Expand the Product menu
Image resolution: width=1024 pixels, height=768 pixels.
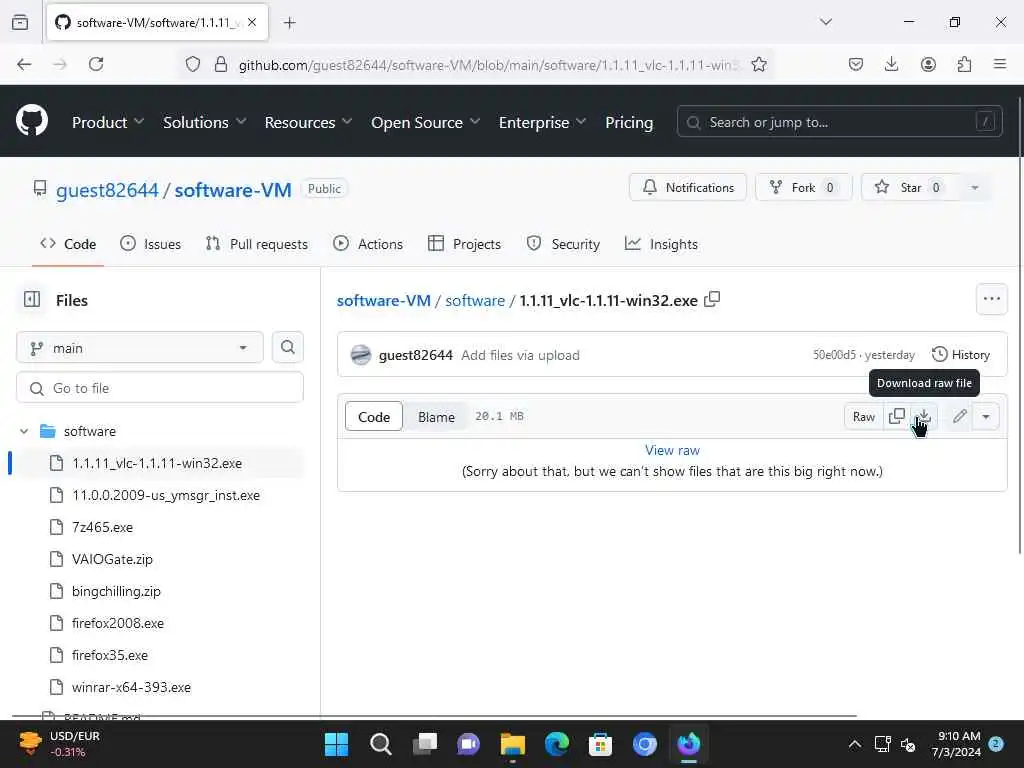click(x=108, y=122)
